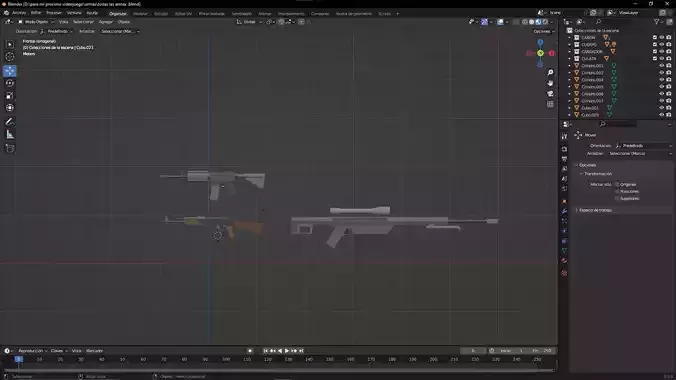Switch perspective/orthographic grid icon
This screenshot has width=676, height=380.
[550, 104]
